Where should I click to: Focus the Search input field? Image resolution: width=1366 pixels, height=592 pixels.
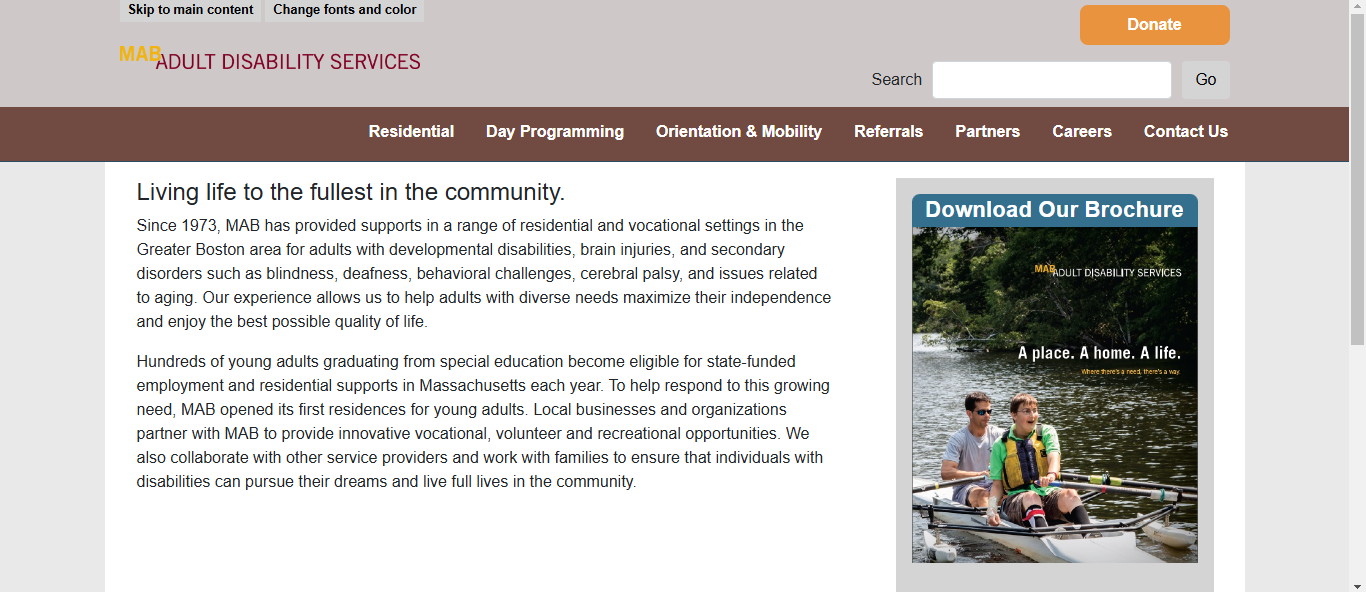[1052, 80]
